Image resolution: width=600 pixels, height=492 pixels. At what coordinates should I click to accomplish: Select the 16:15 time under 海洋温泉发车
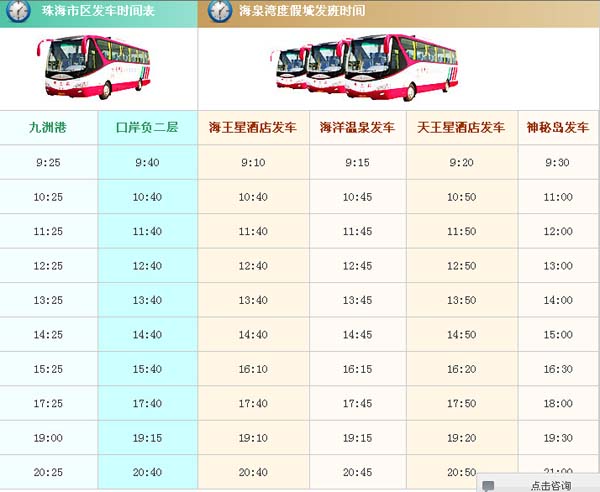357,369
